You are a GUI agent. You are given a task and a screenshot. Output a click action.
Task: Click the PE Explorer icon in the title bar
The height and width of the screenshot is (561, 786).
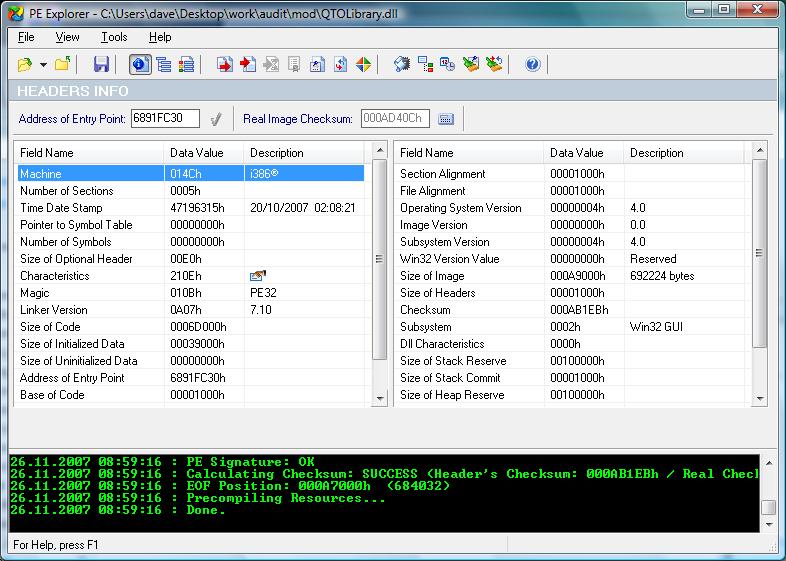coord(15,13)
